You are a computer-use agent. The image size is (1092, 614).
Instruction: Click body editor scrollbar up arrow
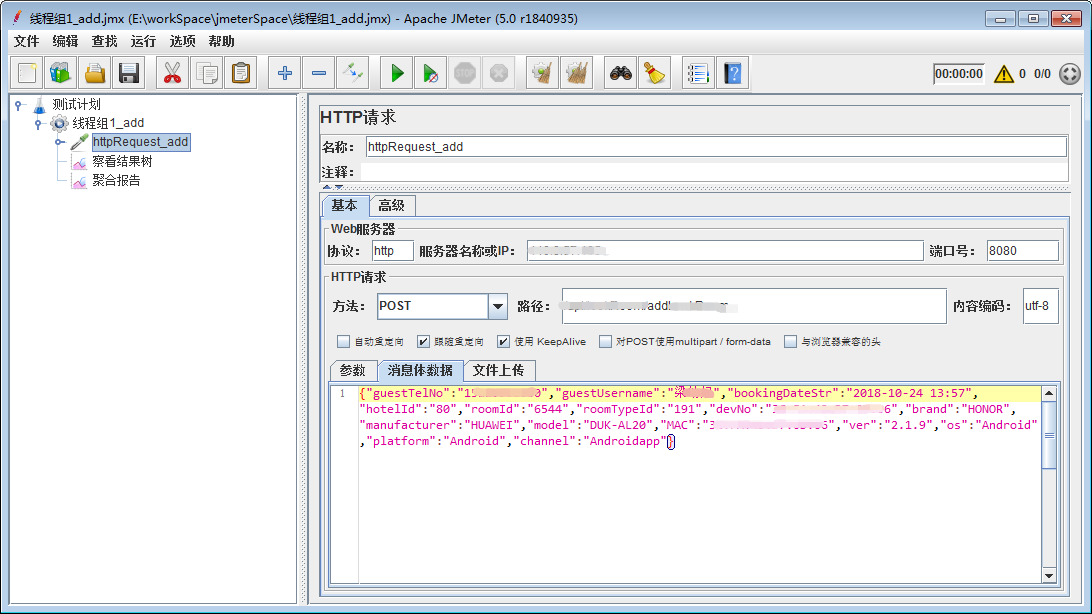(1049, 393)
